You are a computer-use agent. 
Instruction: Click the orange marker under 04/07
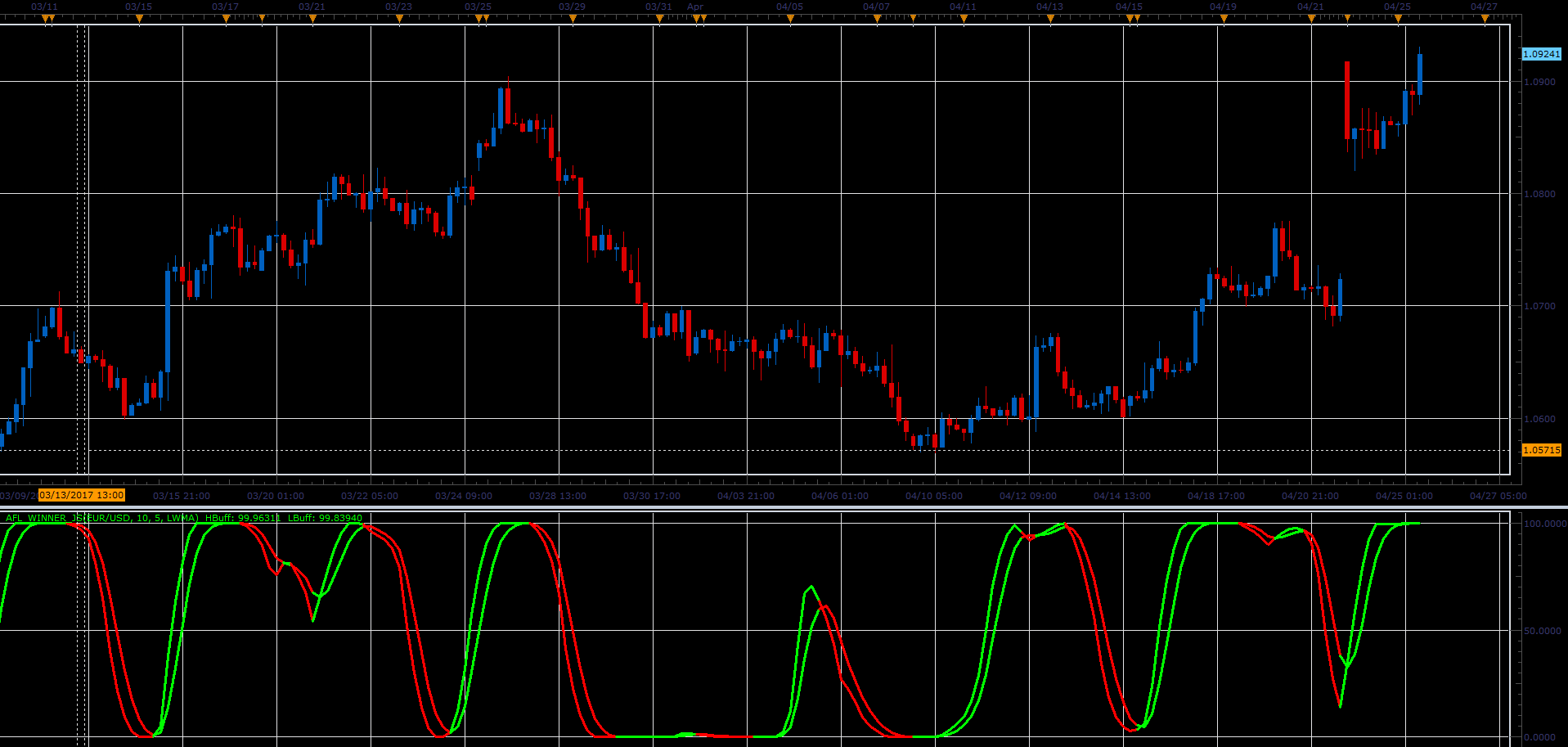877,18
